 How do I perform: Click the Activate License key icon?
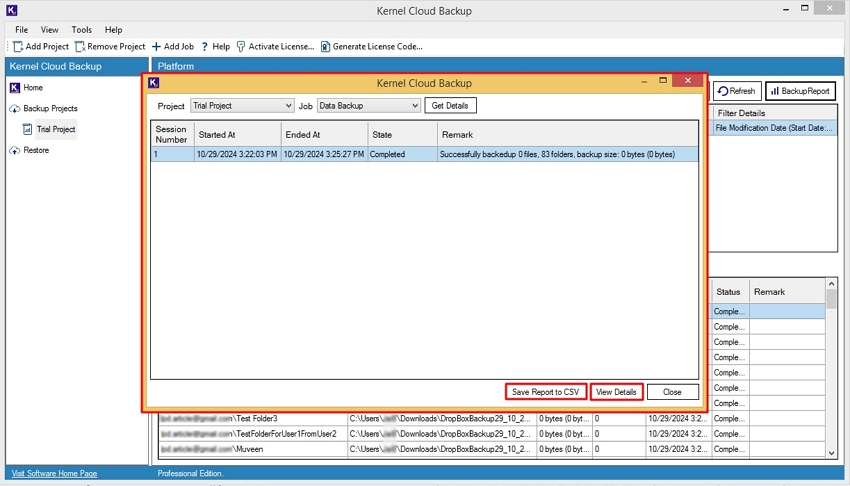pyautogui.click(x=241, y=47)
